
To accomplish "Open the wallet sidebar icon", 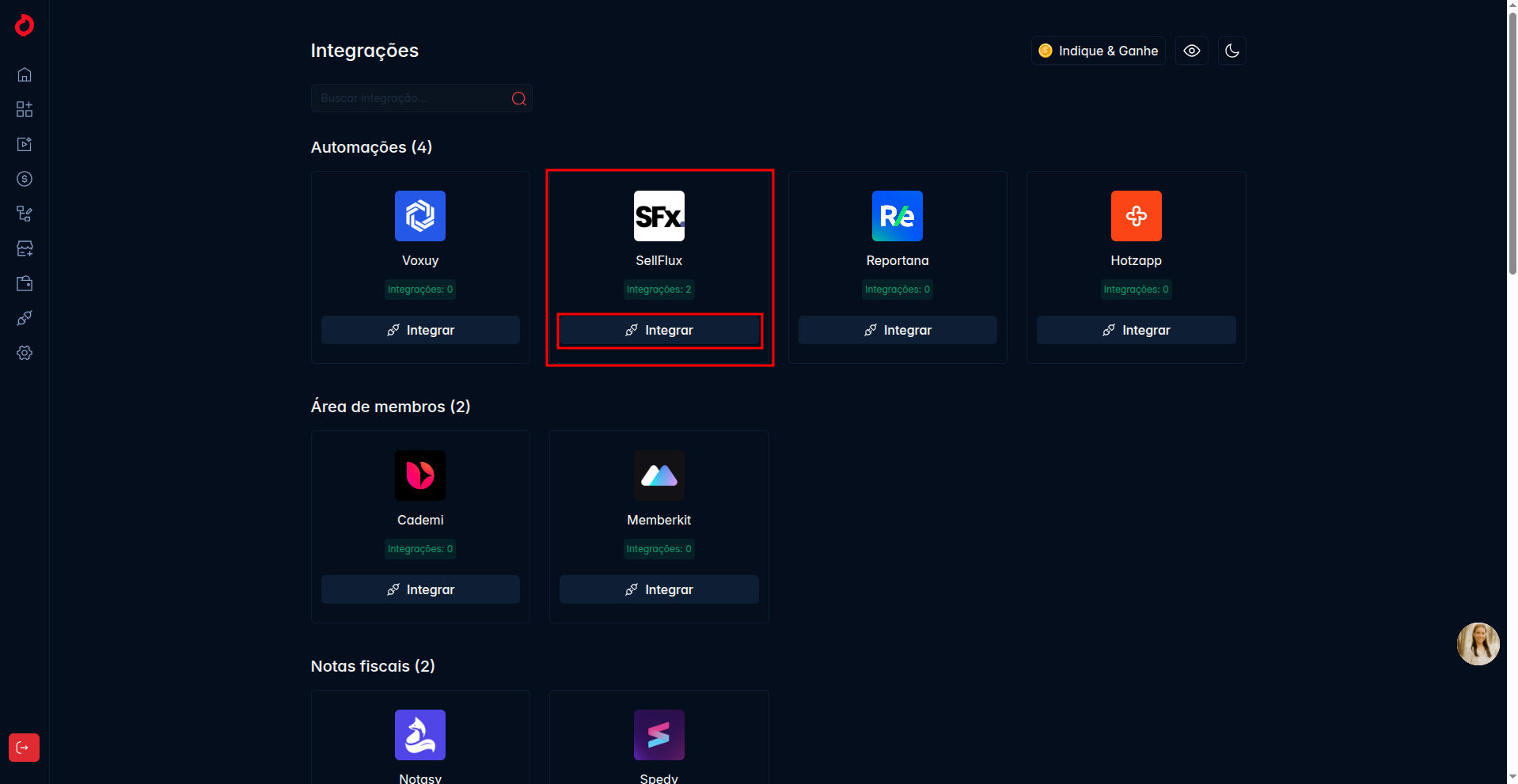I will pos(25,283).
